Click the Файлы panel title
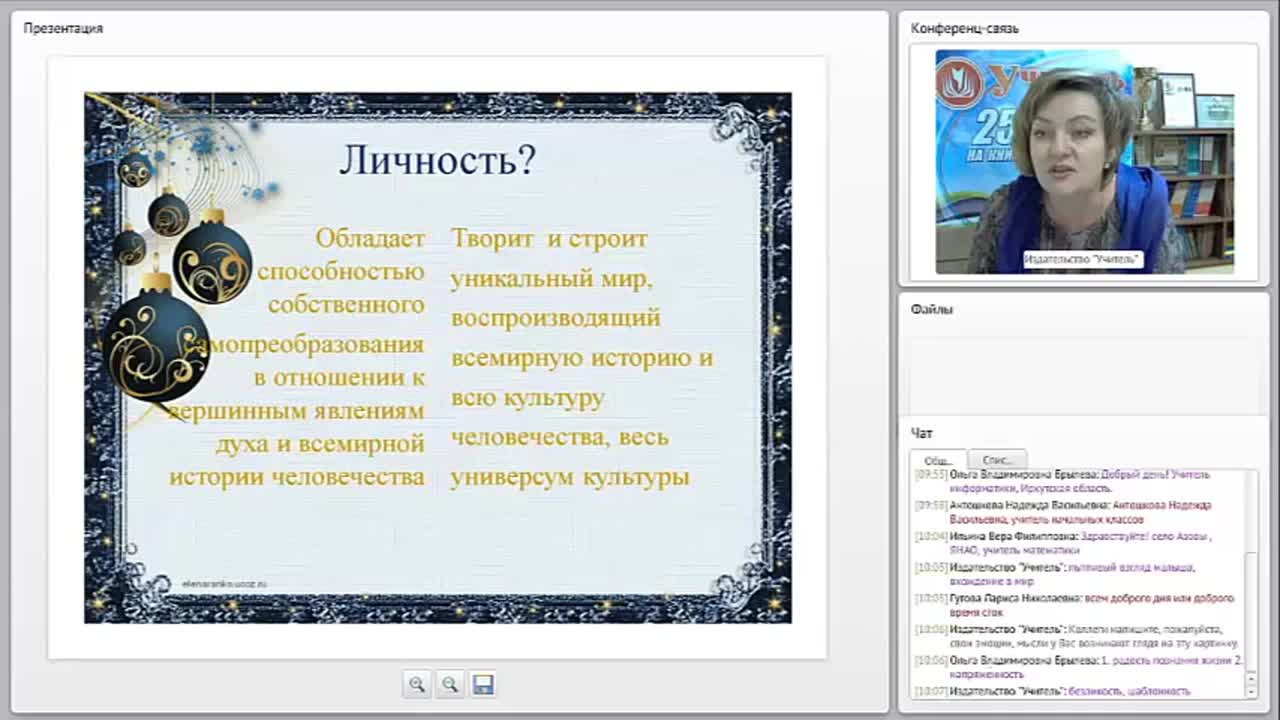This screenshot has height=720, width=1280. coord(932,309)
